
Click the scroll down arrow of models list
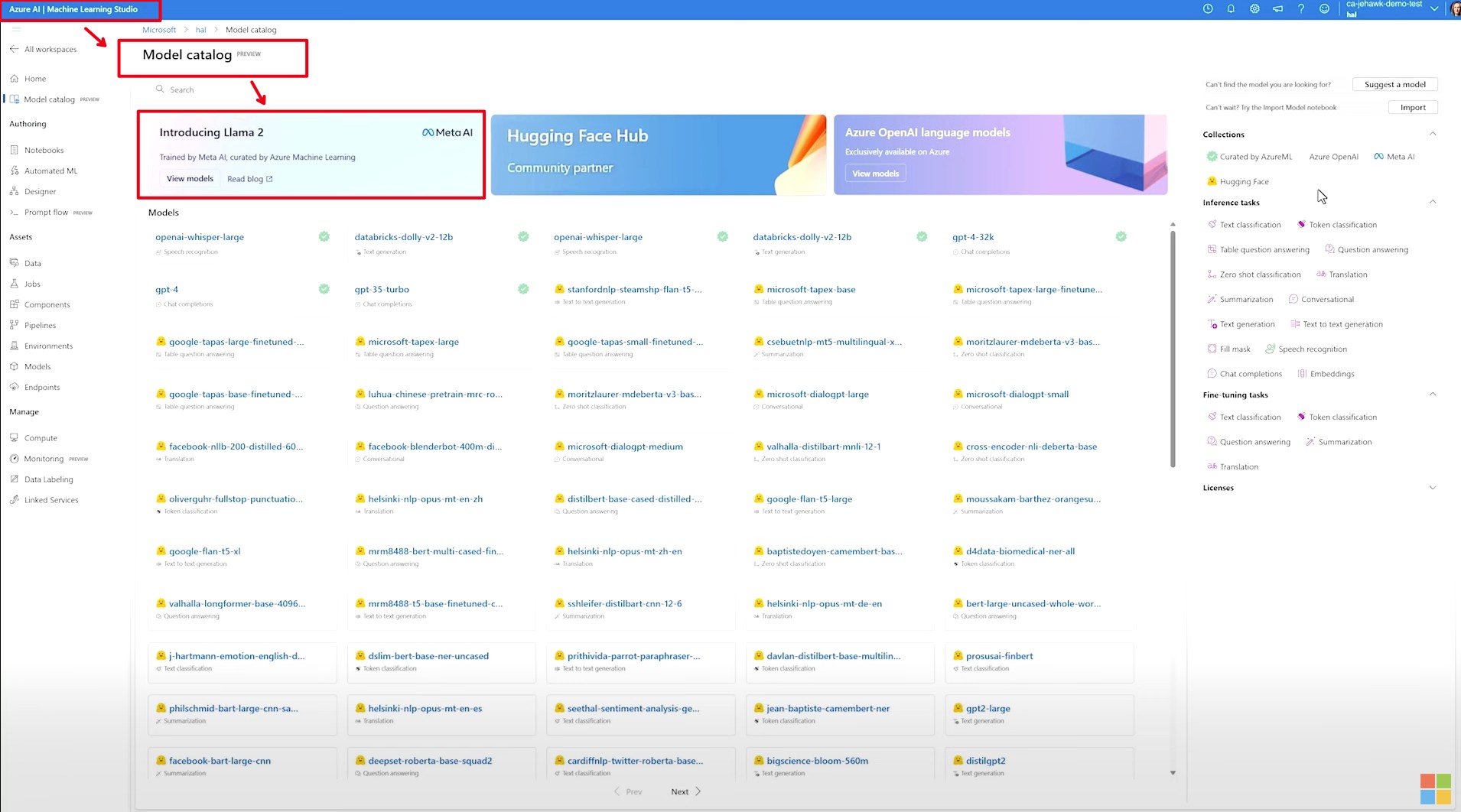(x=1173, y=773)
